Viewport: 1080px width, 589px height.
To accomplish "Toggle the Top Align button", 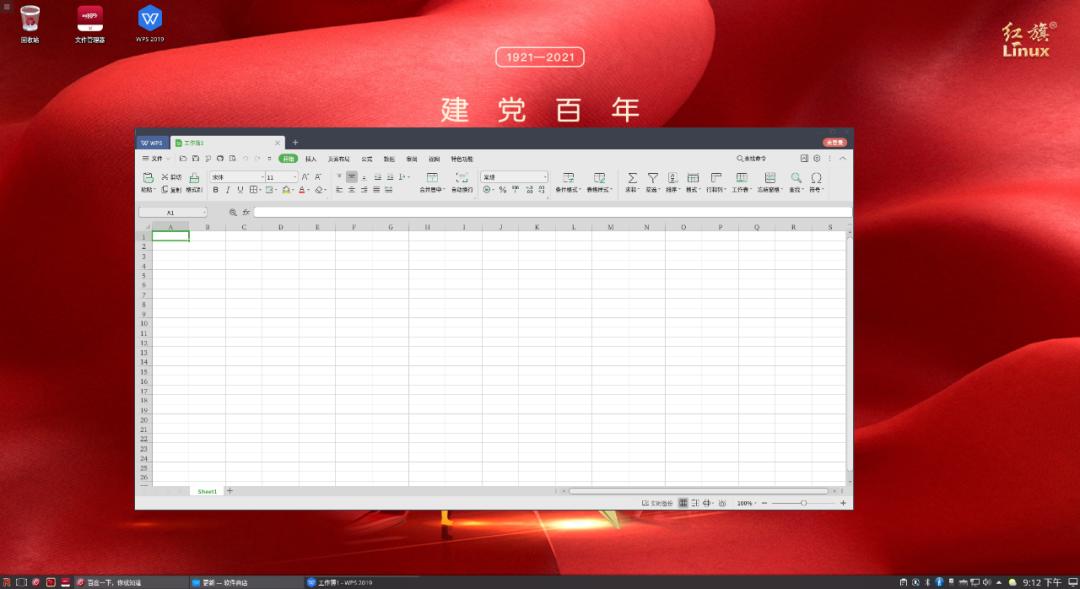I will [339, 177].
